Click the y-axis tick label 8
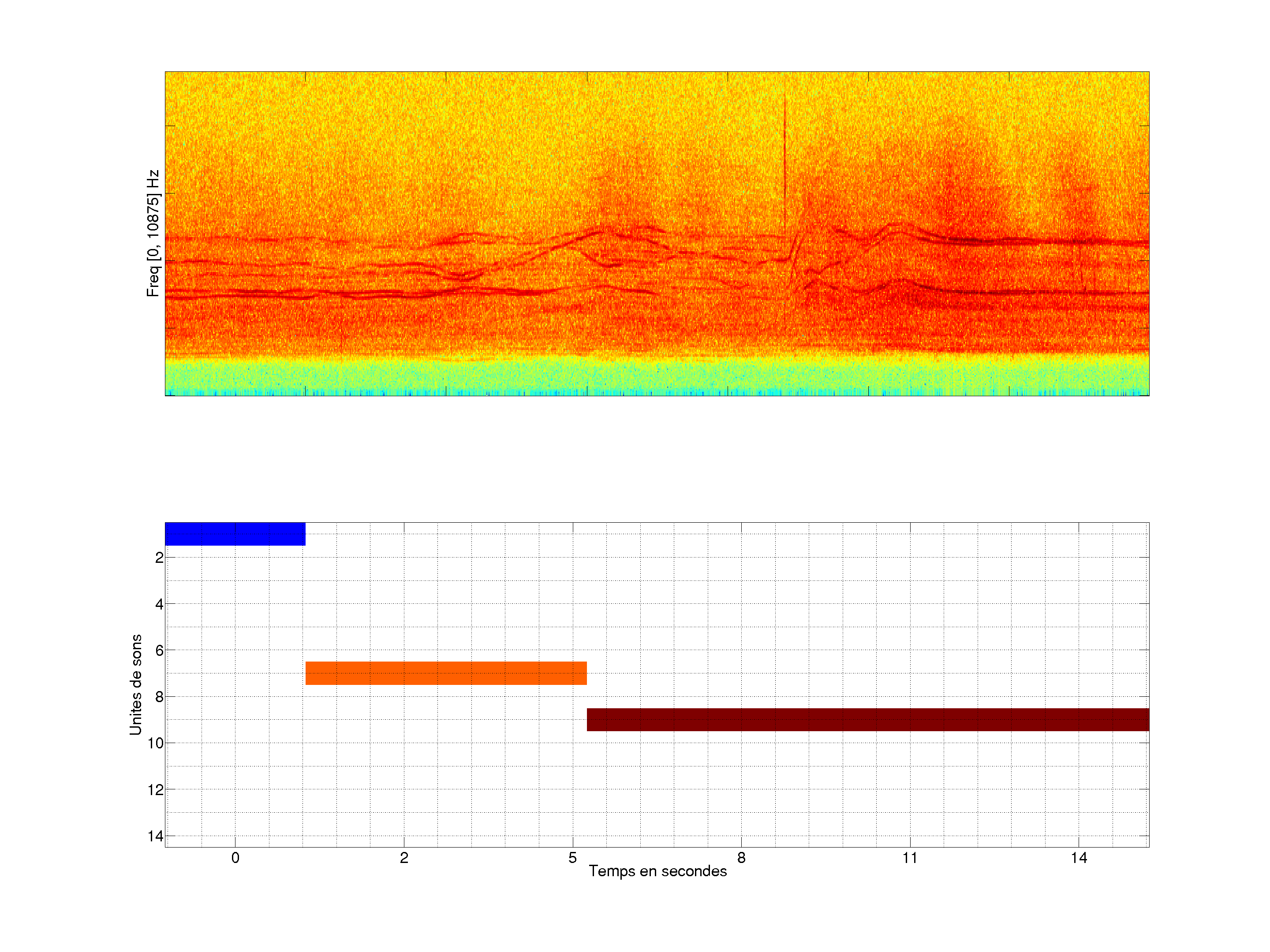 pos(159,697)
